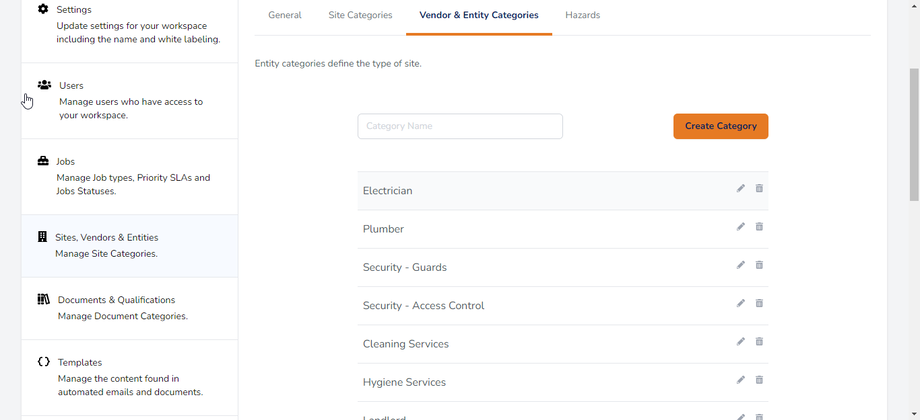Click pencil icon for Security - Guards
This screenshot has height=420, width=920.
pyautogui.click(x=741, y=265)
